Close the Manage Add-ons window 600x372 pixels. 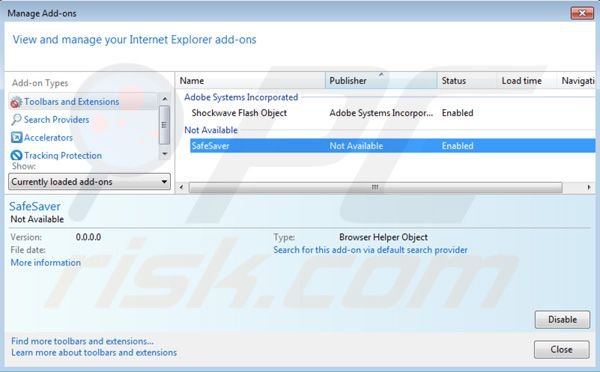click(582, 13)
